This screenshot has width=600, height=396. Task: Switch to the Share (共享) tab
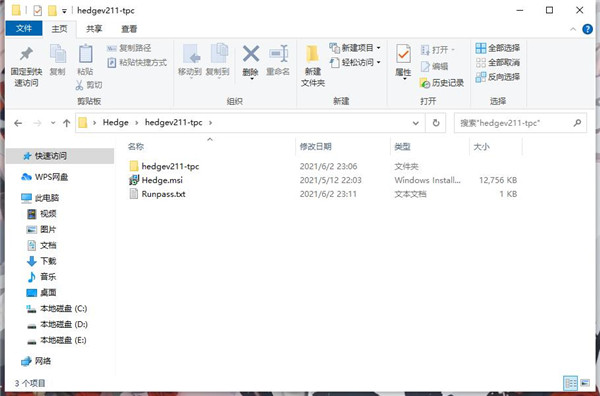(x=94, y=29)
